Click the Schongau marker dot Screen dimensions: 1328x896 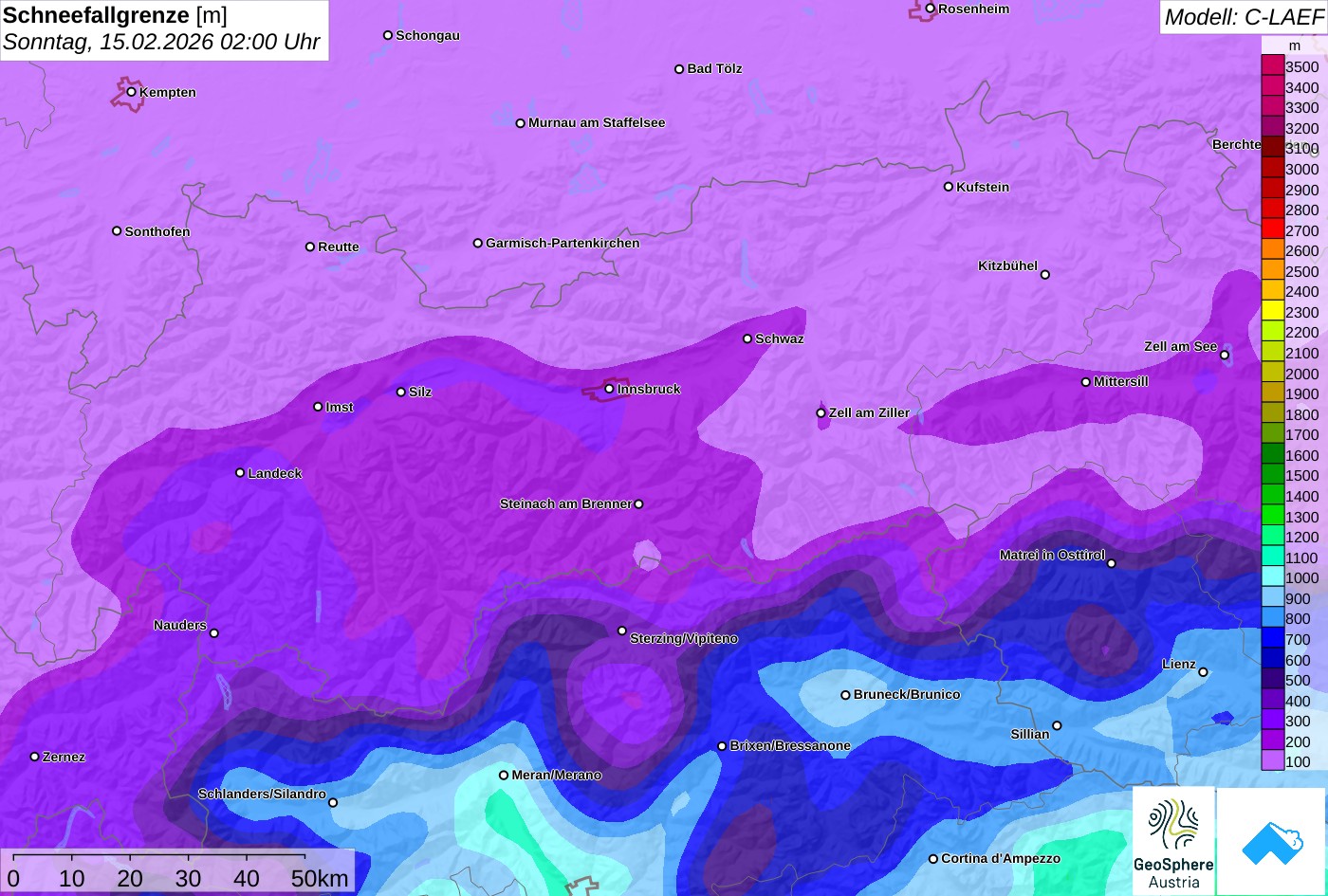tap(388, 35)
